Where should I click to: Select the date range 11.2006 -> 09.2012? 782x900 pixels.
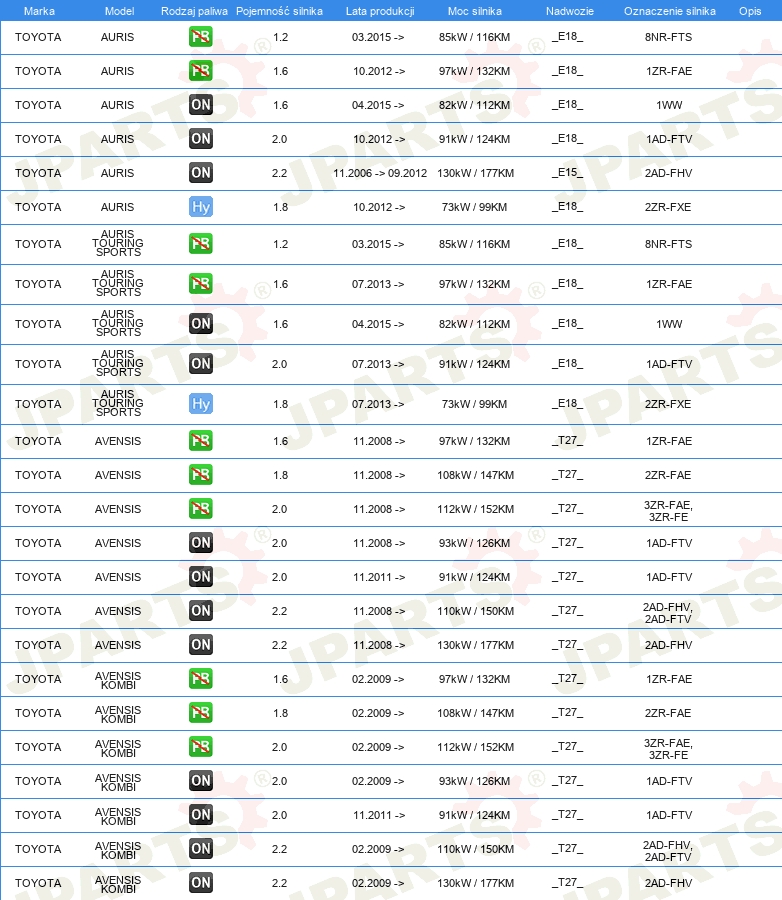click(x=380, y=173)
